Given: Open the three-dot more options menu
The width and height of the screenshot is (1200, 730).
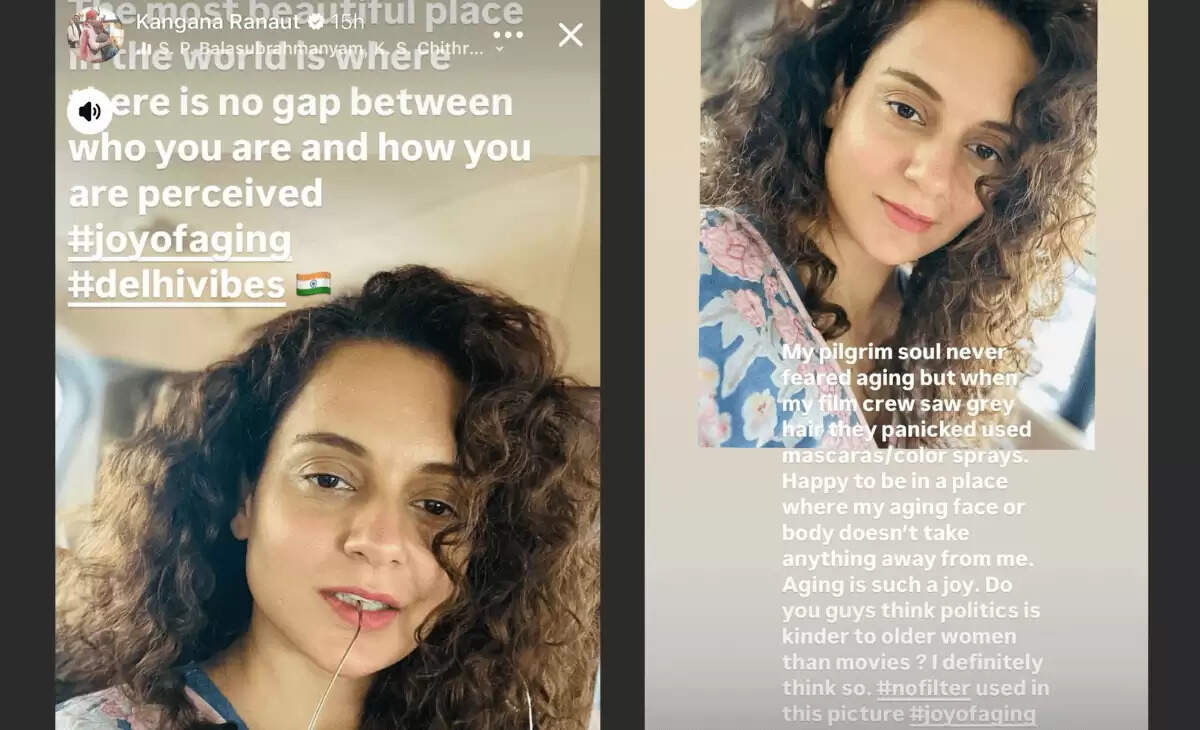Looking at the screenshot, I should tap(508, 35).
